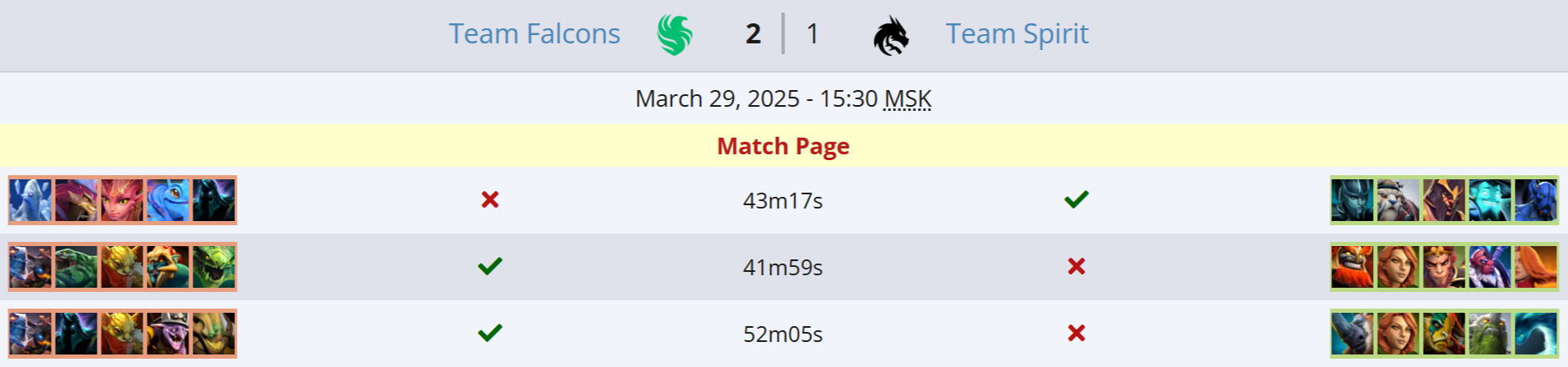
Task: Select the Ancient Apparition hero icon
Action: (31, 200)
